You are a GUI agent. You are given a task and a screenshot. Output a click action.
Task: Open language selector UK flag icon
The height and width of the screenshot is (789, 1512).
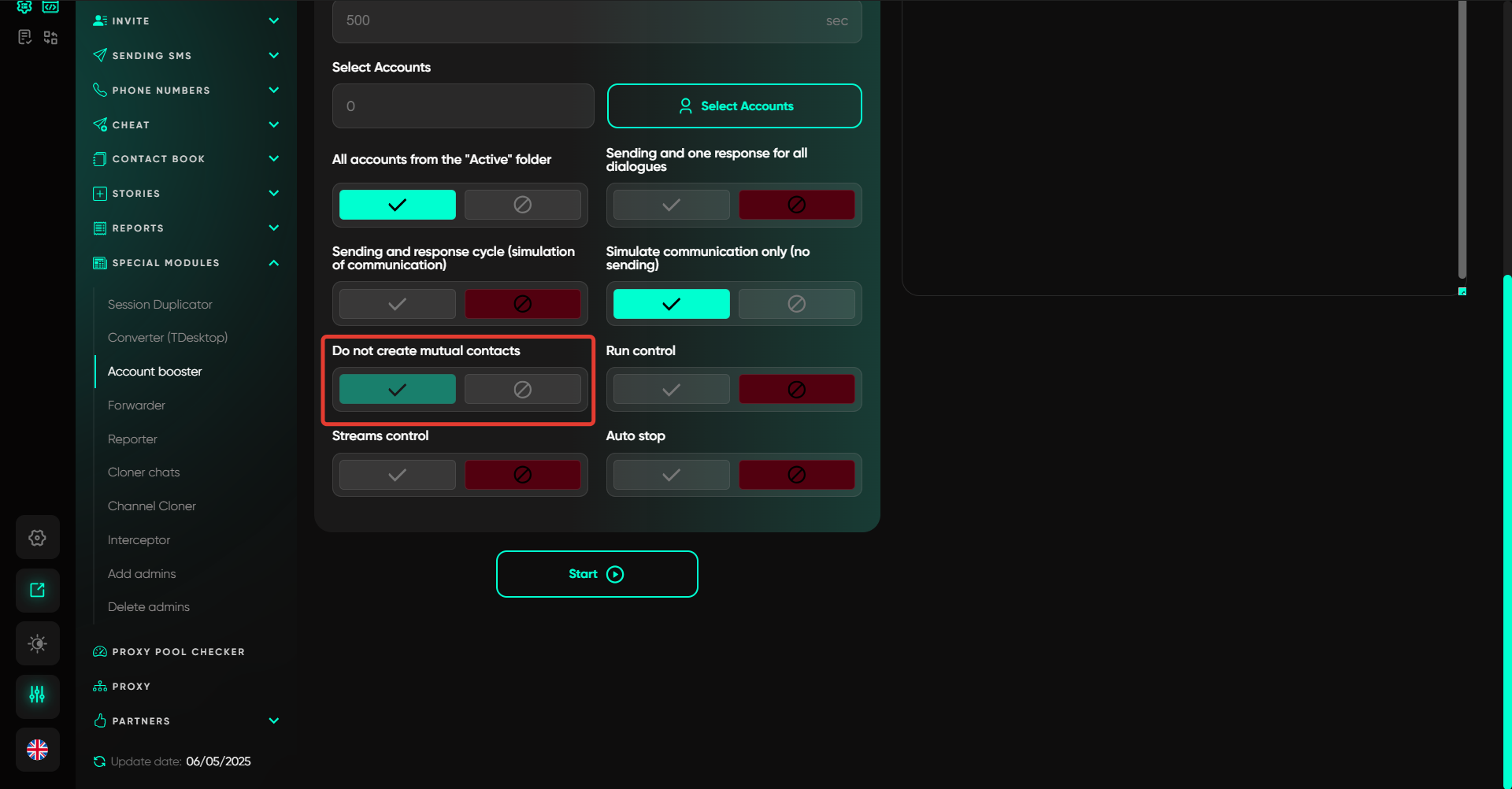[37, 750]
